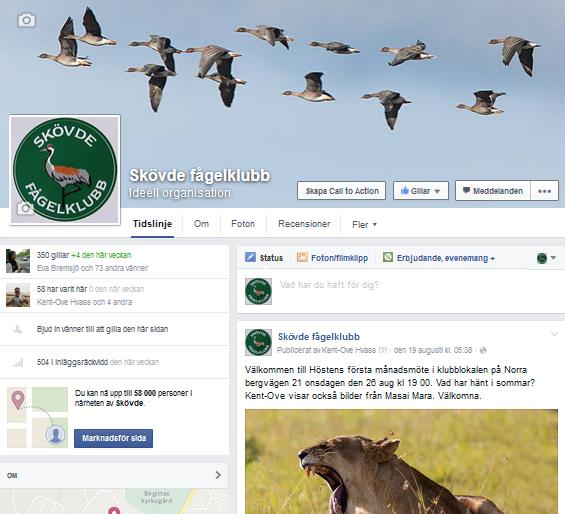Open the Skövde fågelklubb profile picture
The width and height of the screenshot is (565, 514).
[x=65, y=169]
